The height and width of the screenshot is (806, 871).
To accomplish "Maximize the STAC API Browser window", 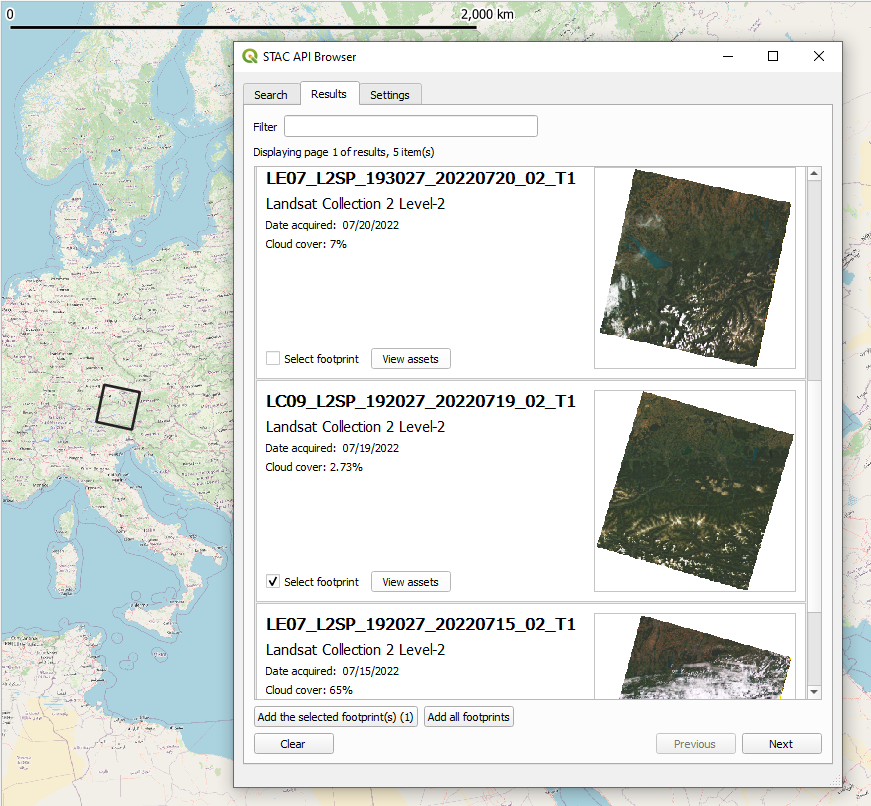I will [x=773, y=57].
